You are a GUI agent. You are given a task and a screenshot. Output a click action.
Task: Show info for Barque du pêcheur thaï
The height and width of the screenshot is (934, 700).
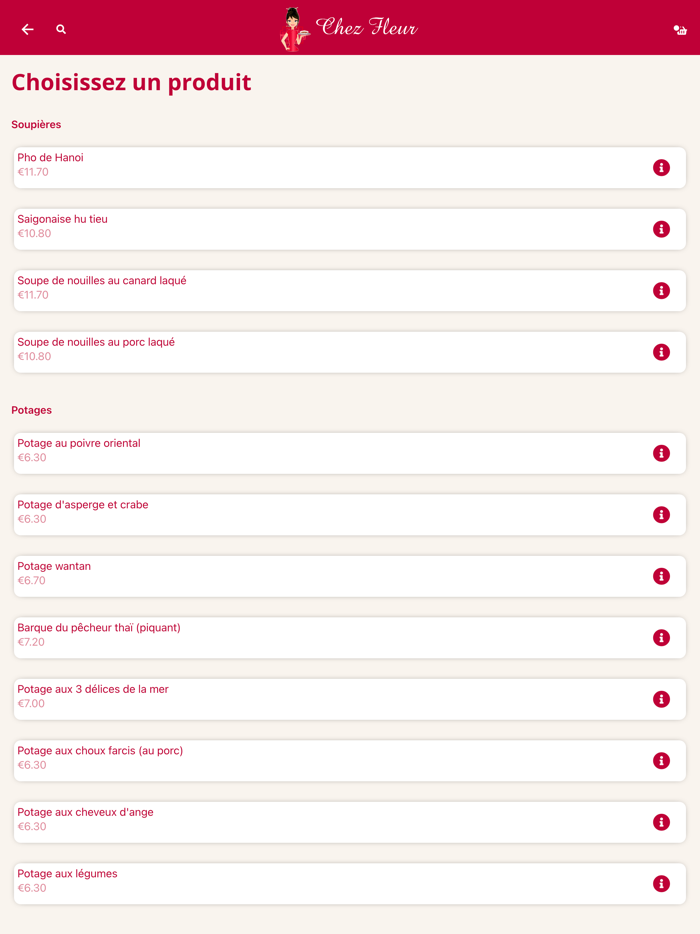(x=661, y=638)
